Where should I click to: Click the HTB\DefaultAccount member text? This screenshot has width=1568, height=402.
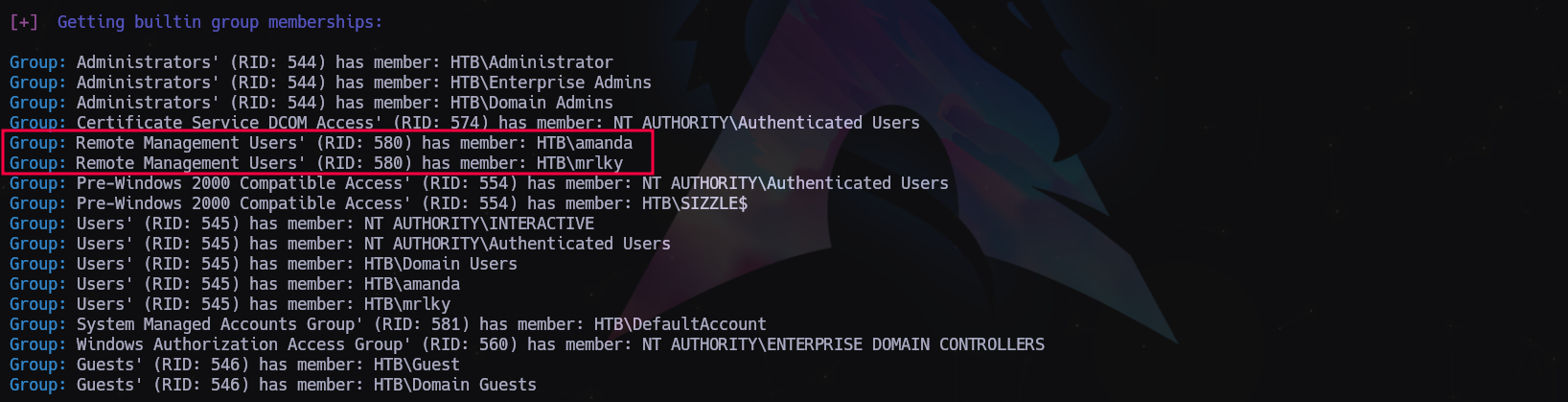click(x=680, y=324)
